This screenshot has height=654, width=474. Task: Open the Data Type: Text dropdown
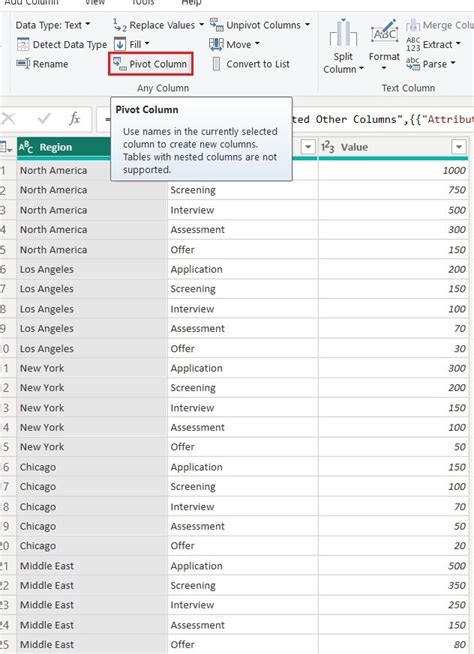(53, 25)
